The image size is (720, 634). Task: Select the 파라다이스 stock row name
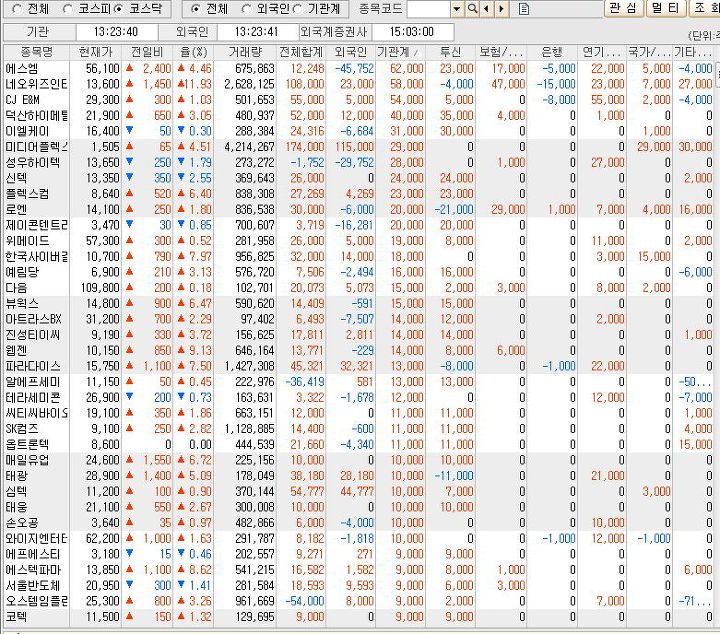tap(33, 366)
